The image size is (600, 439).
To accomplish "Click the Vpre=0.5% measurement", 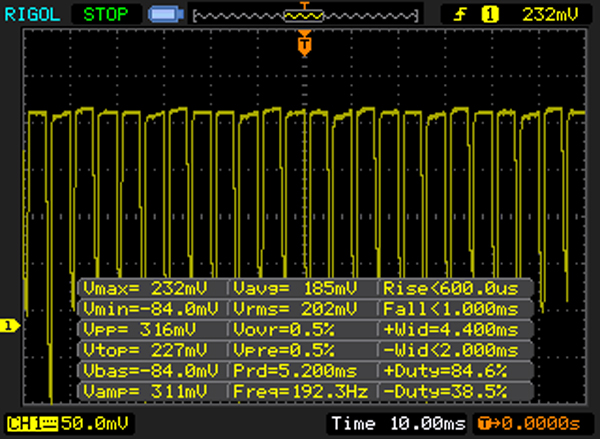I will (284, 350).
